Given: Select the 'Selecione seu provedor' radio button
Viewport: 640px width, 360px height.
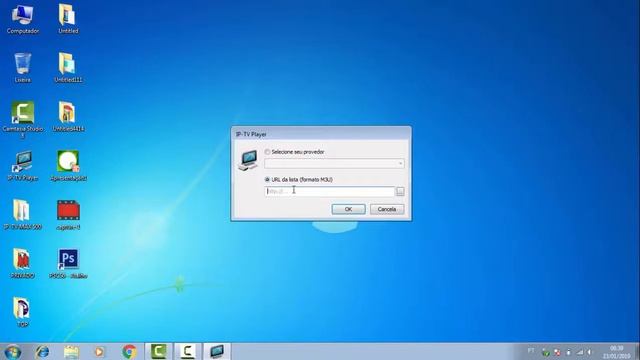Looking at the screenshot, I should (x=267, y=152).
